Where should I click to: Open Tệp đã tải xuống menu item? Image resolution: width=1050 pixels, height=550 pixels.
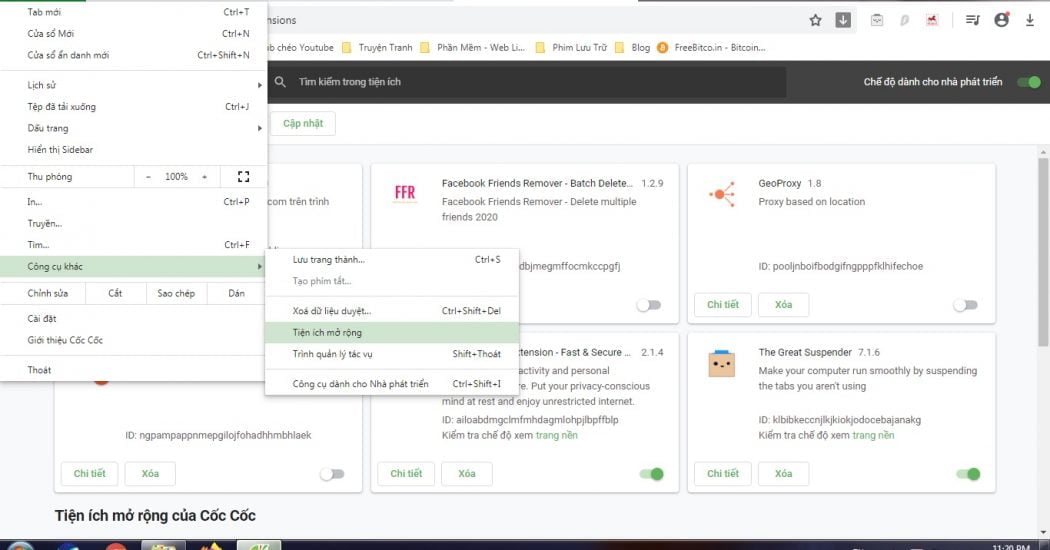click(x=134, y=107)
